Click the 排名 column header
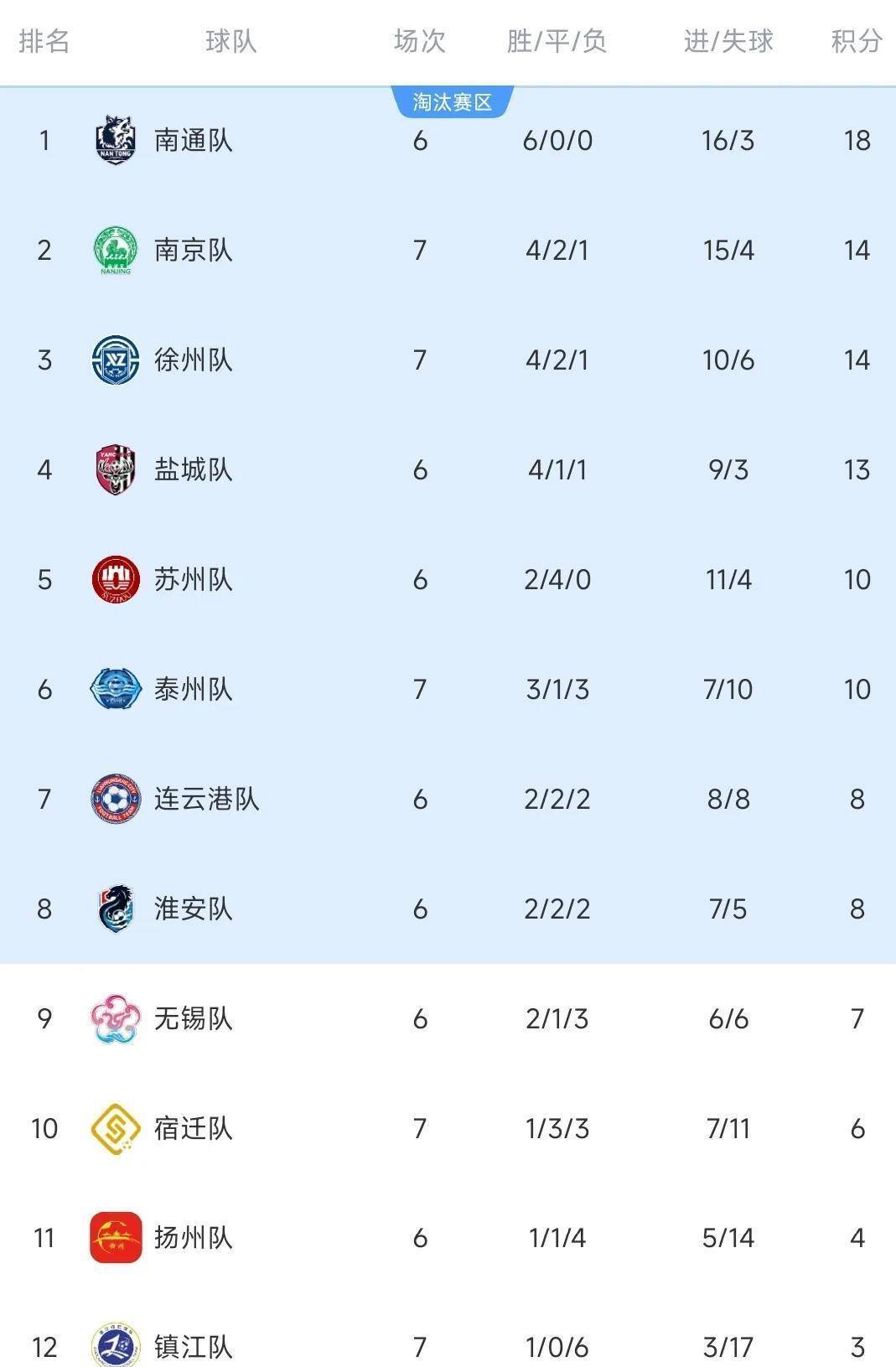This screenshot has width=896, height=1367. [44, 40]
